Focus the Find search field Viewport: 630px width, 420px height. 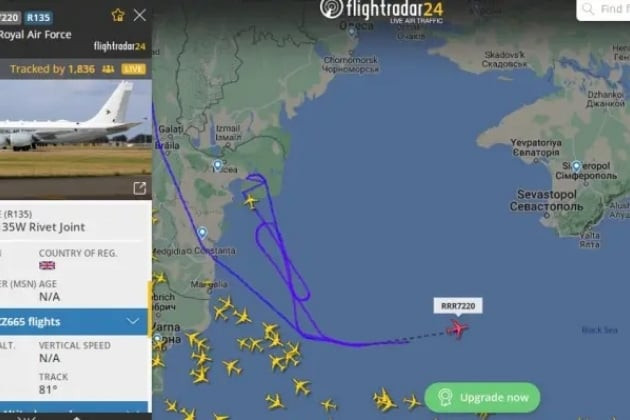click(603, 9)
